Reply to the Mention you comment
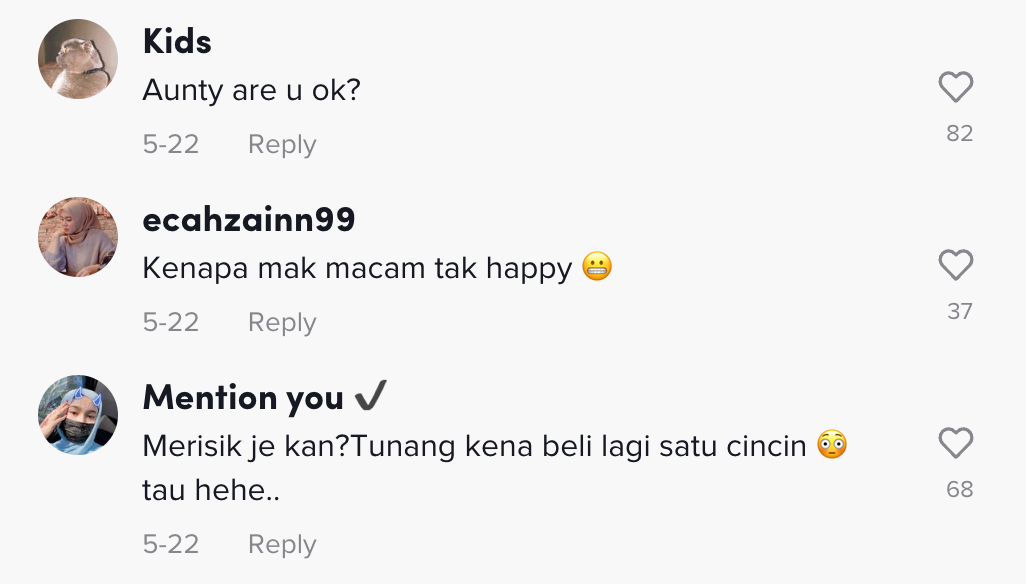Viewport: 1026px width, 584px height. [282, 545]
